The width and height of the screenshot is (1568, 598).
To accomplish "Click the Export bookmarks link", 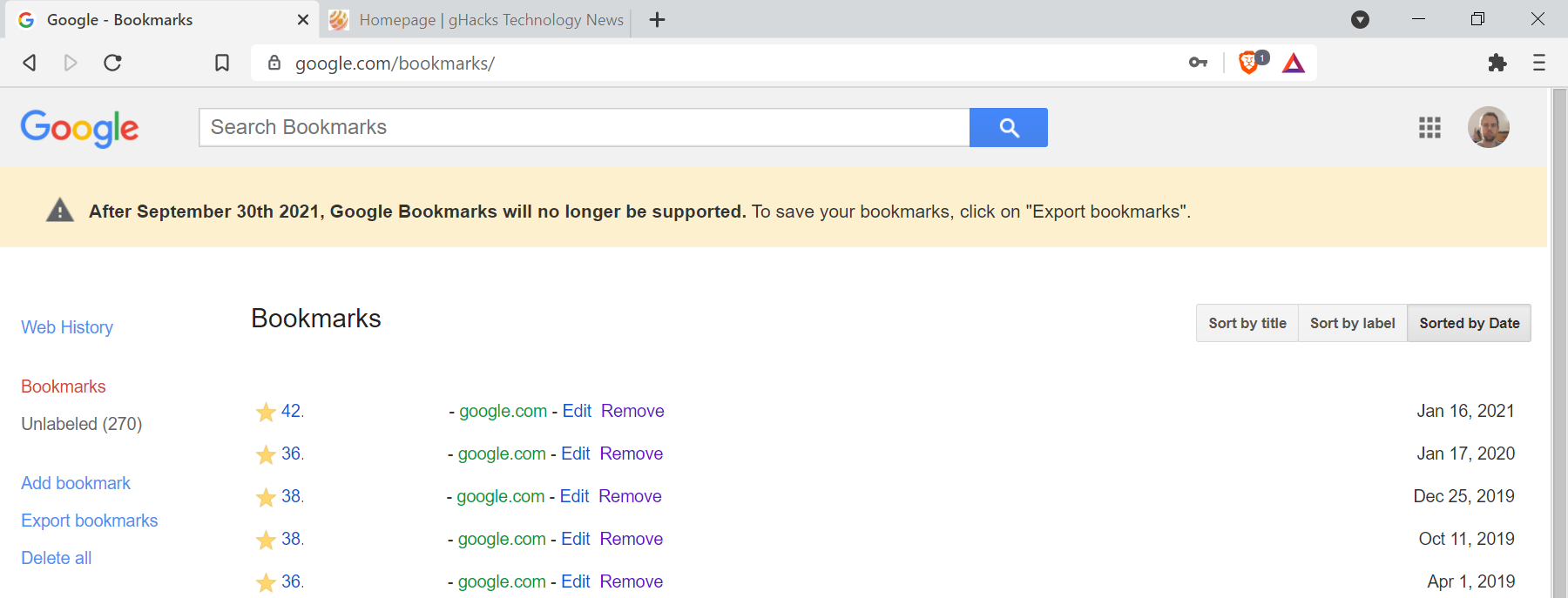I will click(x=90, y=521).
